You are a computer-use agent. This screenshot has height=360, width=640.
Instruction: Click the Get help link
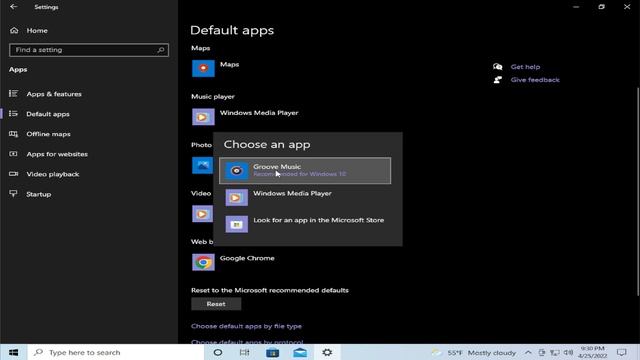coord(525,67)
